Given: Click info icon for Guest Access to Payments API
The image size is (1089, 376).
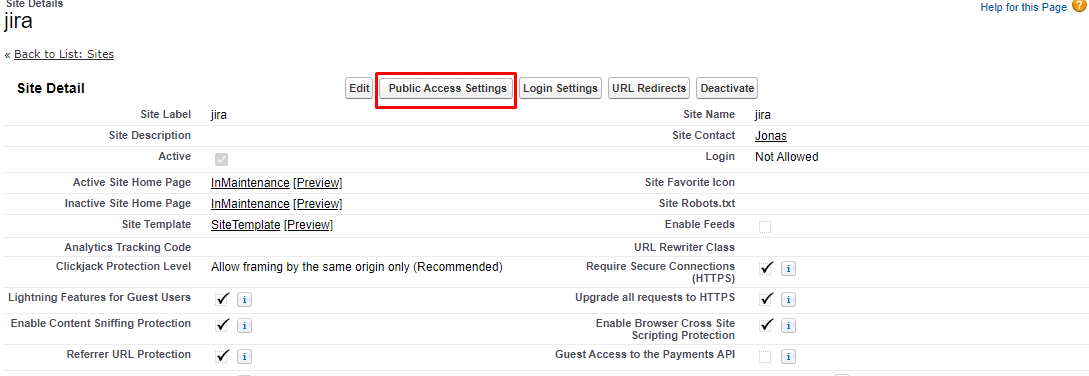Looking at the screenshot, I should click(788, 357).
